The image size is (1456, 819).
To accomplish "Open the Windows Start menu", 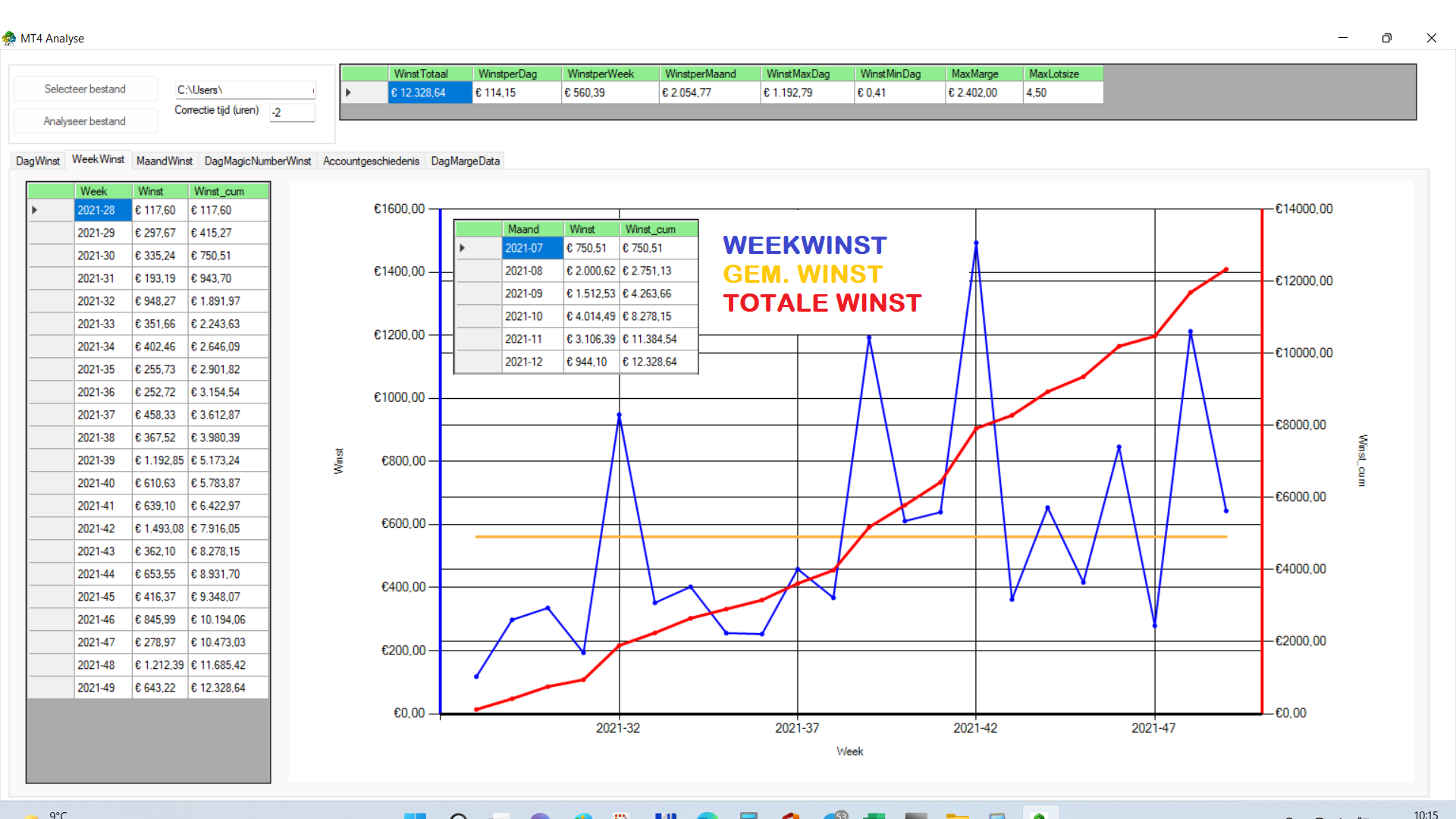I will point(415,815).
